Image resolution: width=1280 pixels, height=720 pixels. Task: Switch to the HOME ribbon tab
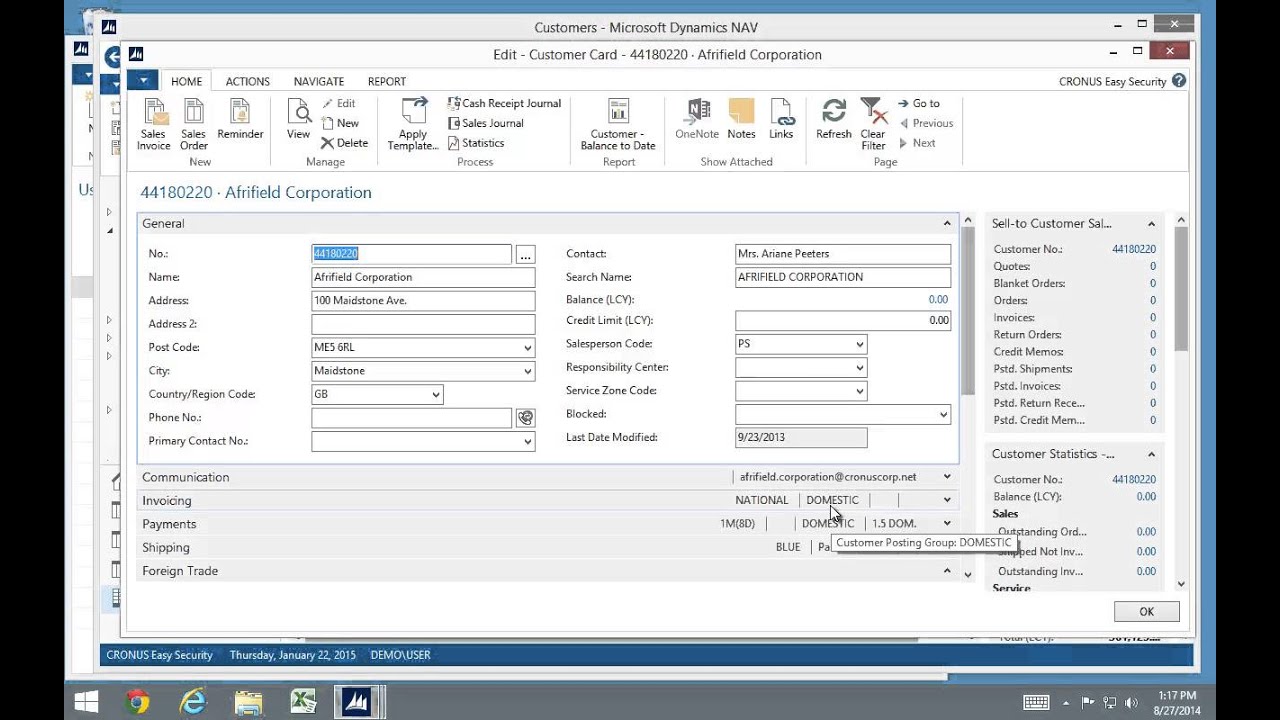(186, 81)
